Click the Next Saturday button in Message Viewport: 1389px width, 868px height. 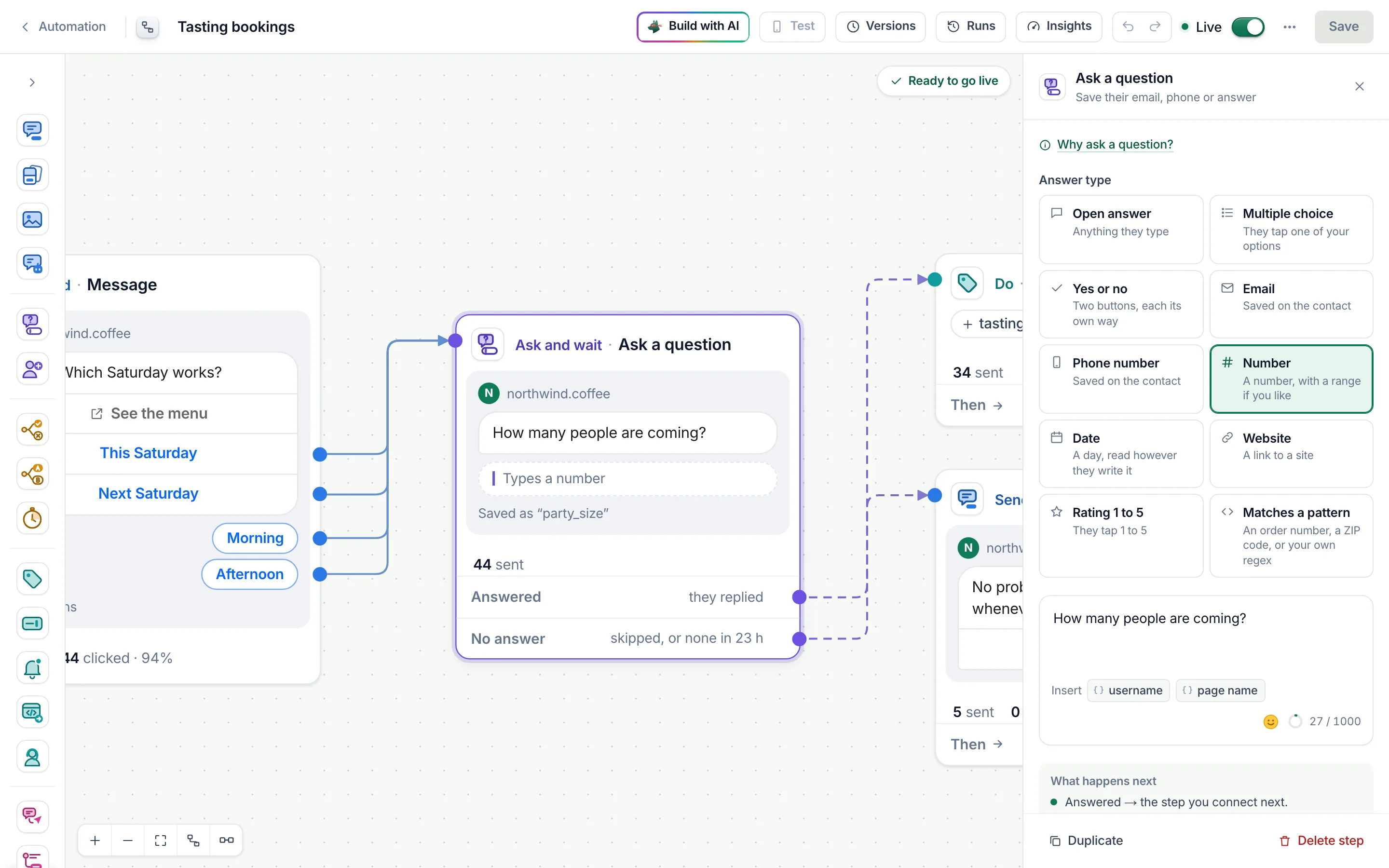coord(148,493)
